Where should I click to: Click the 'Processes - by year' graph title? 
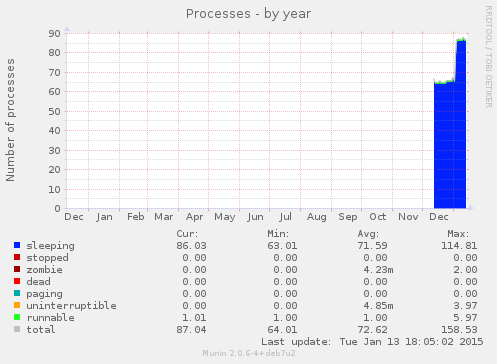pos(248,14)
